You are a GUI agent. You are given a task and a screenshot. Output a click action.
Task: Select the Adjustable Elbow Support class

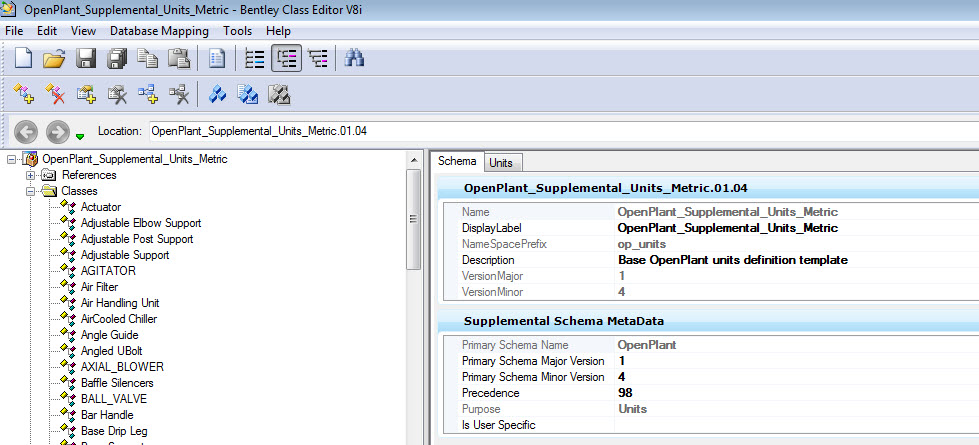pos(141,223)
